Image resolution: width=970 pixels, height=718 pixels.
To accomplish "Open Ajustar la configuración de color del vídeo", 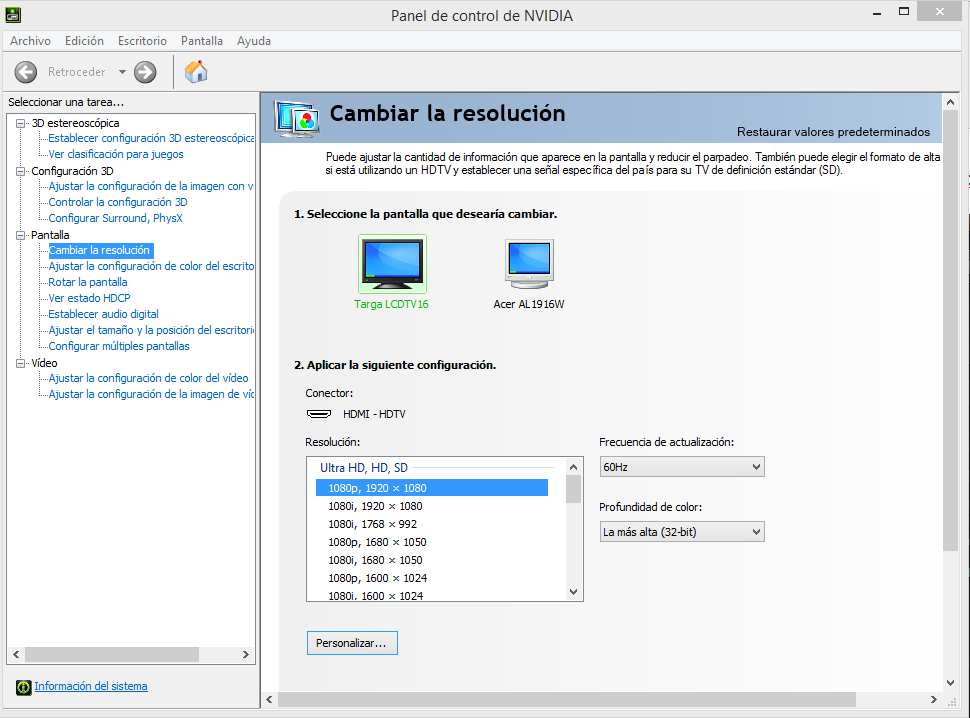I will point(148,378).
